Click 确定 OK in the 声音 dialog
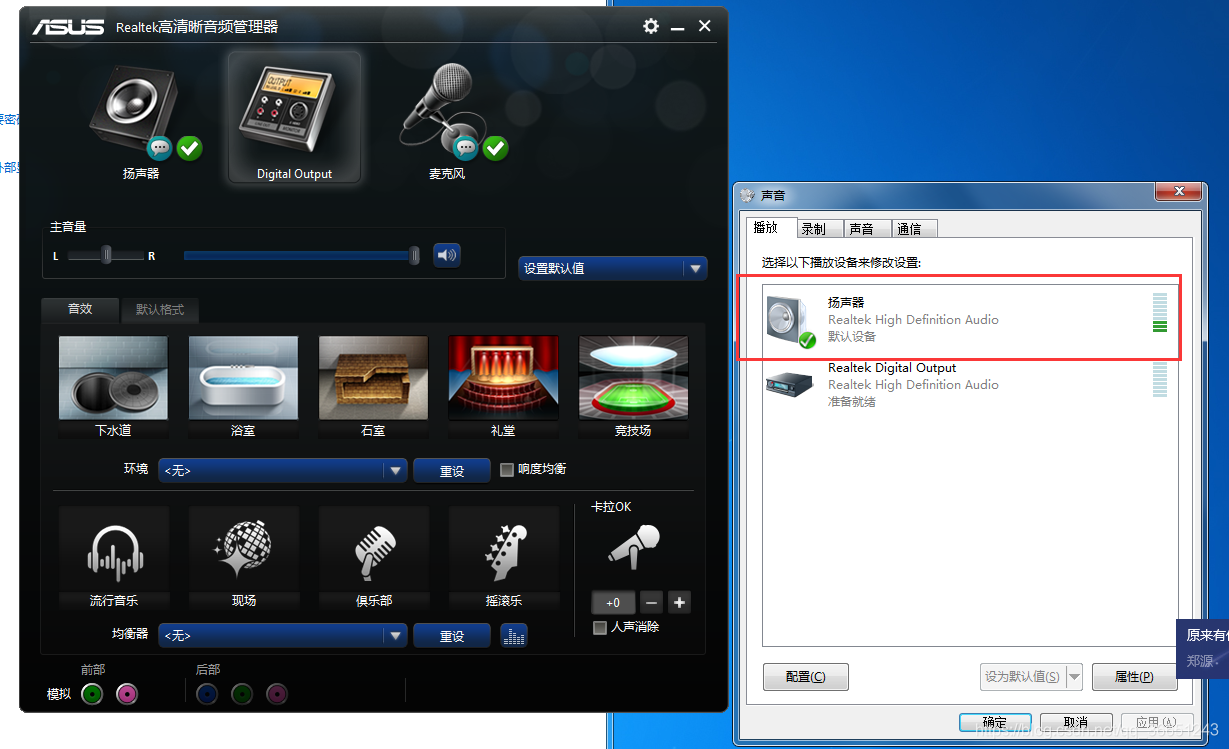Image resolution: width=1229 pixels, height=749 pixels. (995, 722)
